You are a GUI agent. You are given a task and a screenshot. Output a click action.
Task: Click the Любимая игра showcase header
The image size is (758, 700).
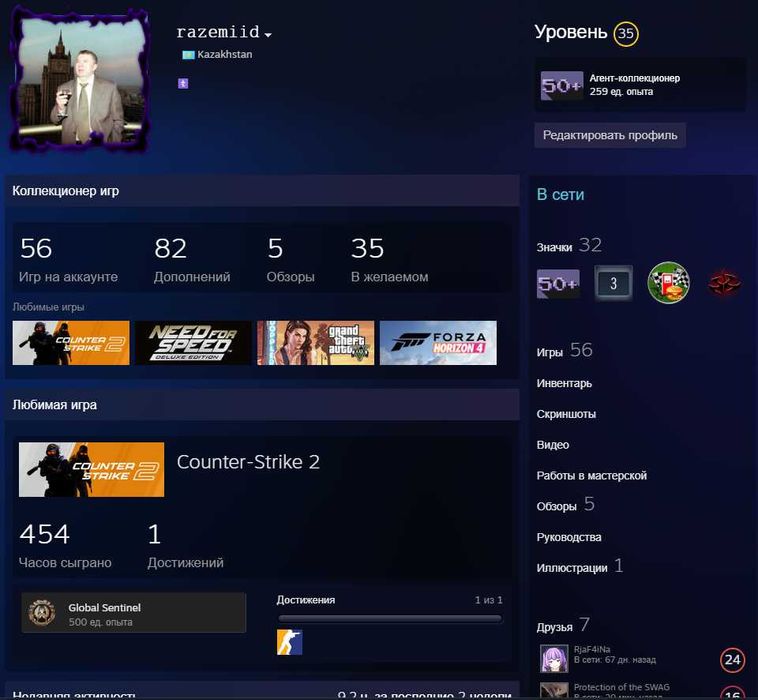pos(262,405)
